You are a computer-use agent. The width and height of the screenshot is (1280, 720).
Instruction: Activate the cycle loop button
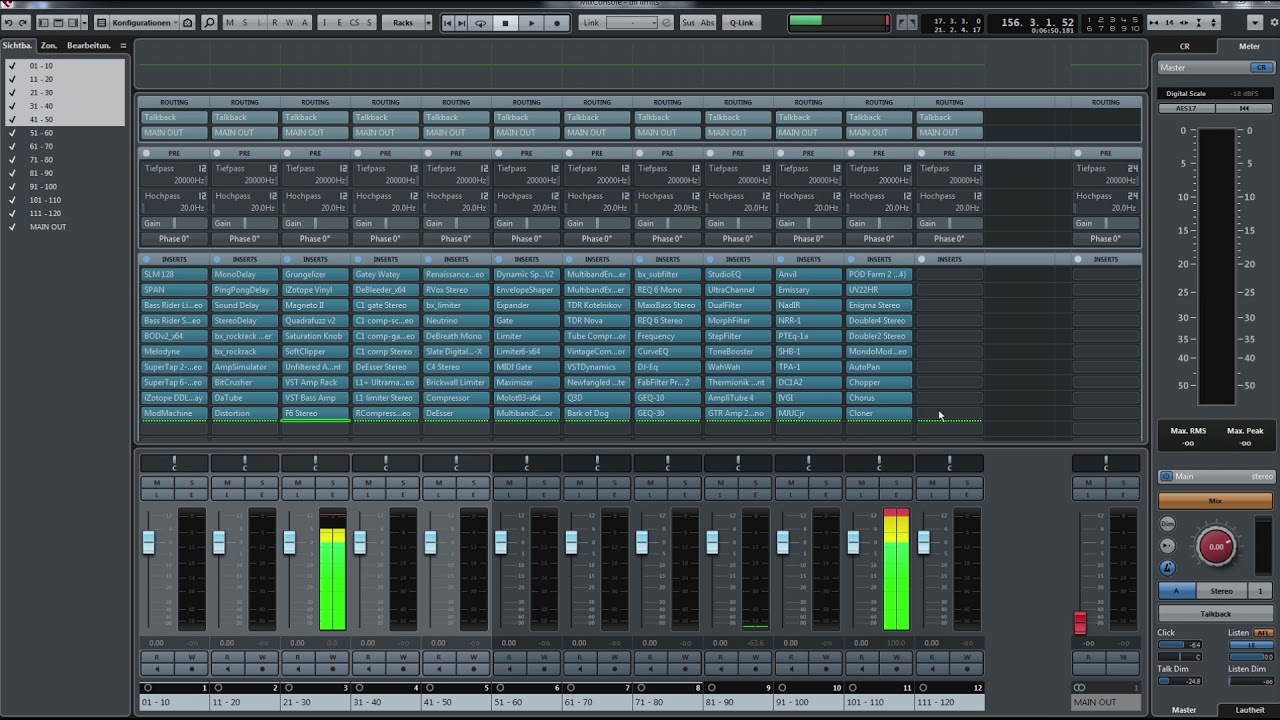tap(480, 22)
